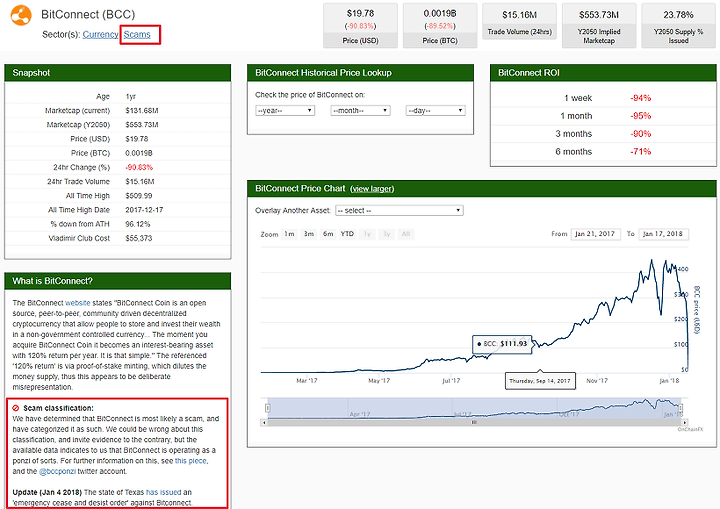Set chart zoom to 1m
Image resolution: width=720 pixels, height=509 pixels.
[x=289, y=234]
